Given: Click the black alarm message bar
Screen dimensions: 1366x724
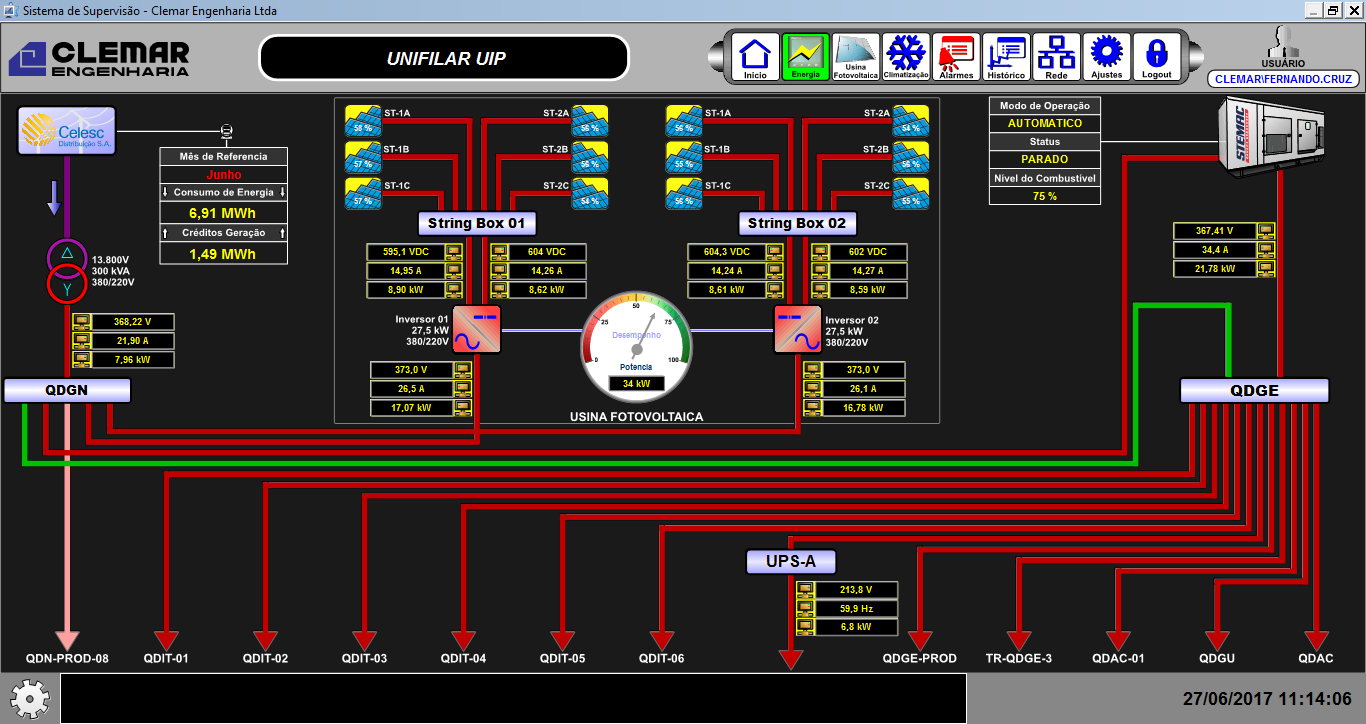Looking at the screenshot, I should click(x=514, y=697).
